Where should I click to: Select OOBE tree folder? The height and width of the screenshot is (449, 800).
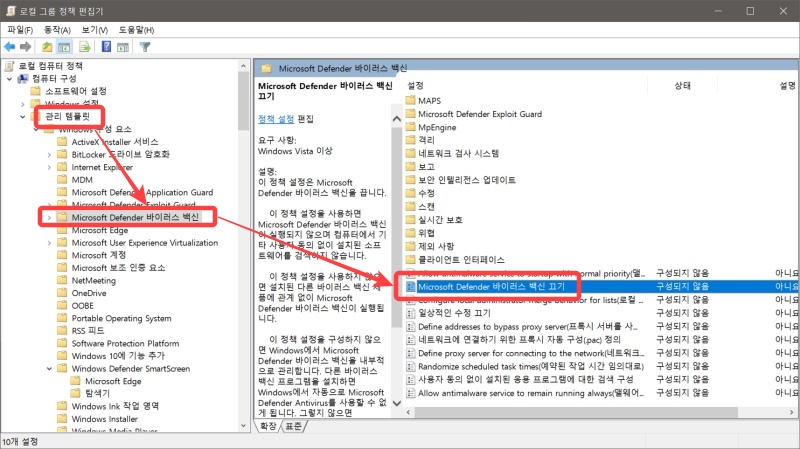[82, 305]
